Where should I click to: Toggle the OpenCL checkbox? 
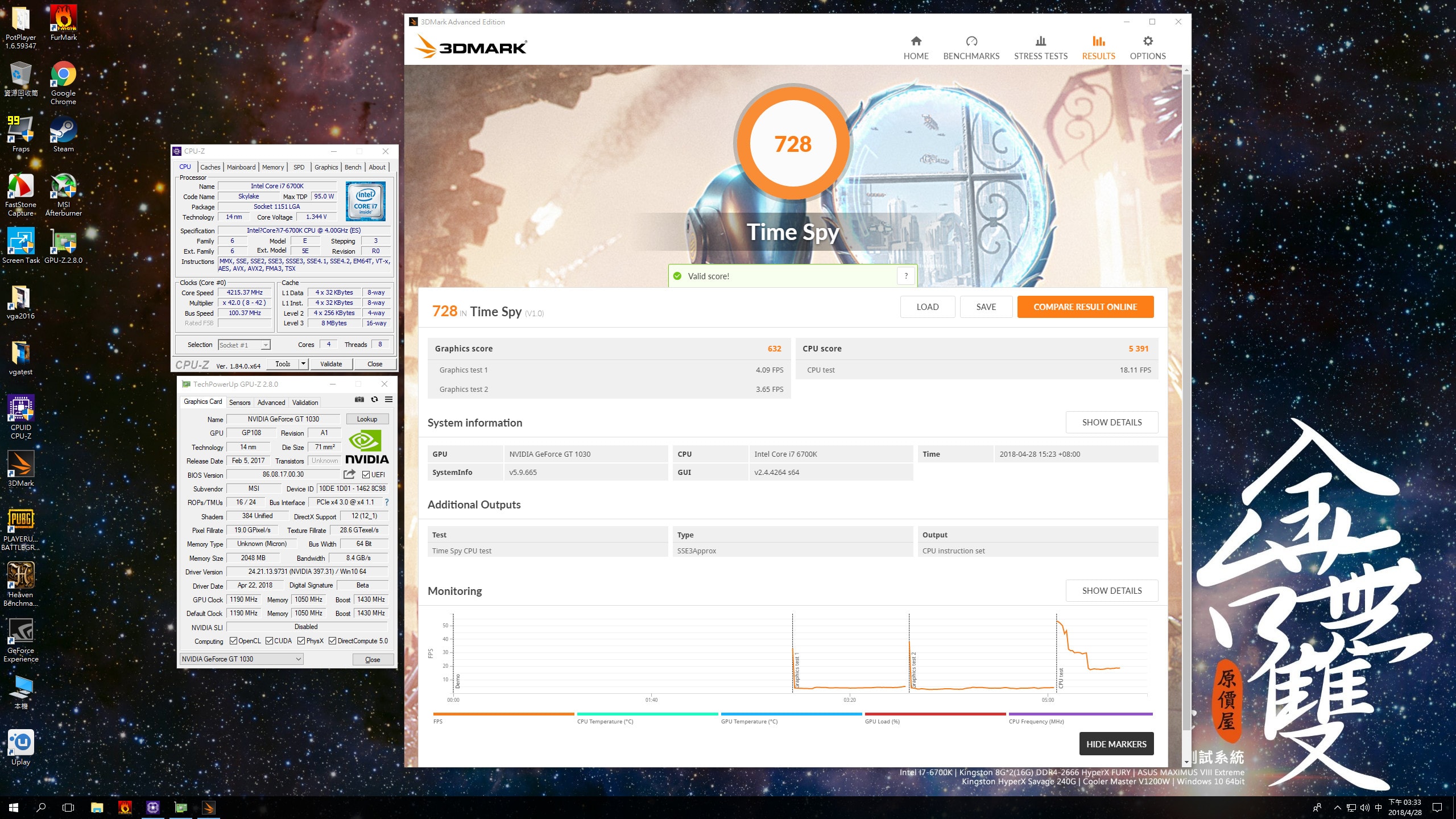click(x=233, y=641)
